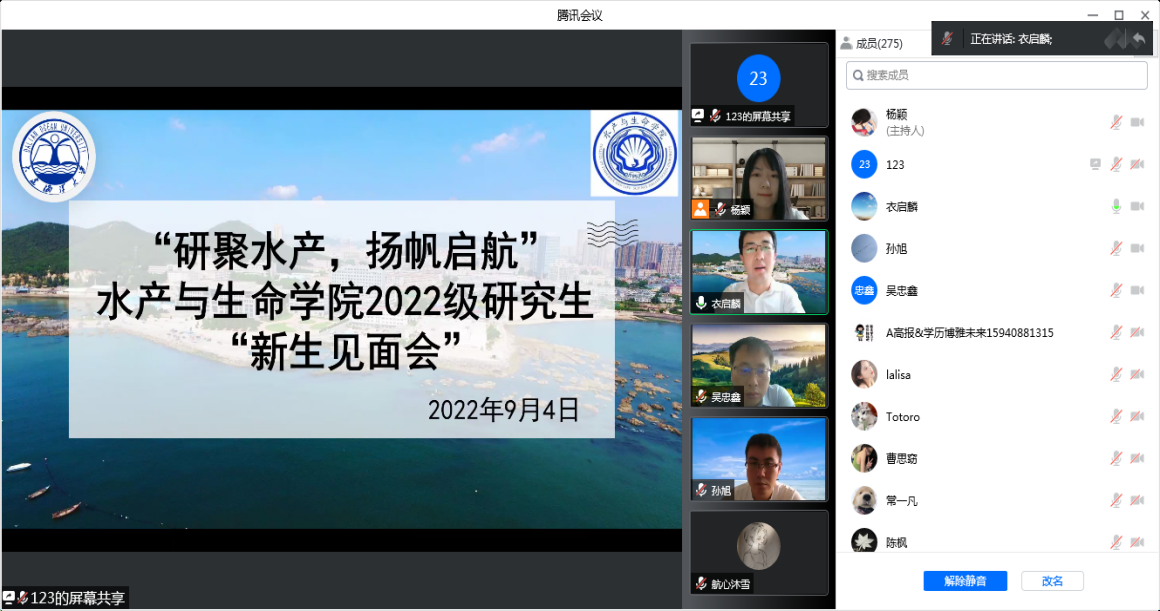This screenshot has height=611, width=1160.
Task: Select the 航心沐雪 participant tile
Action: click(x=759, y=552)
